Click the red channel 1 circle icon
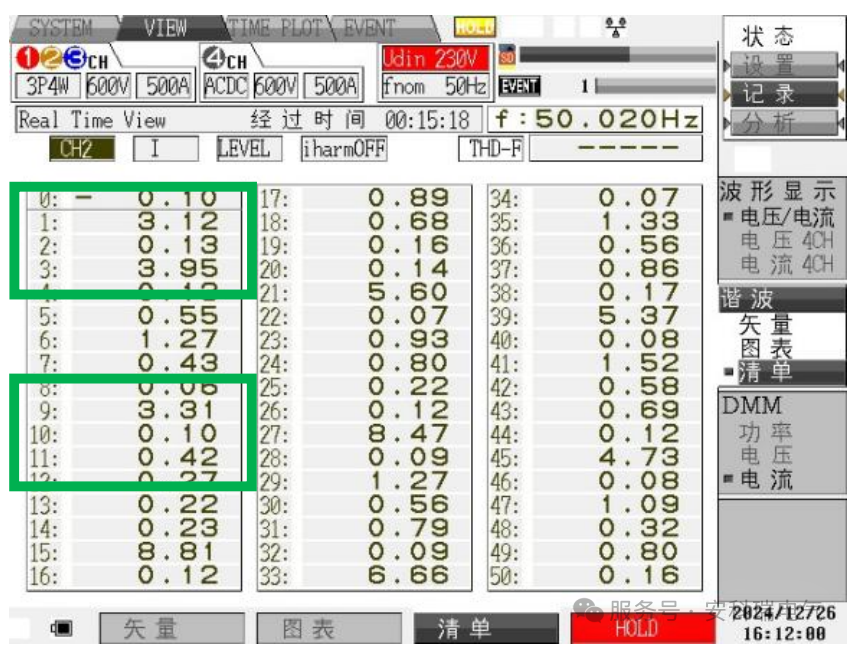 point(27,59)
